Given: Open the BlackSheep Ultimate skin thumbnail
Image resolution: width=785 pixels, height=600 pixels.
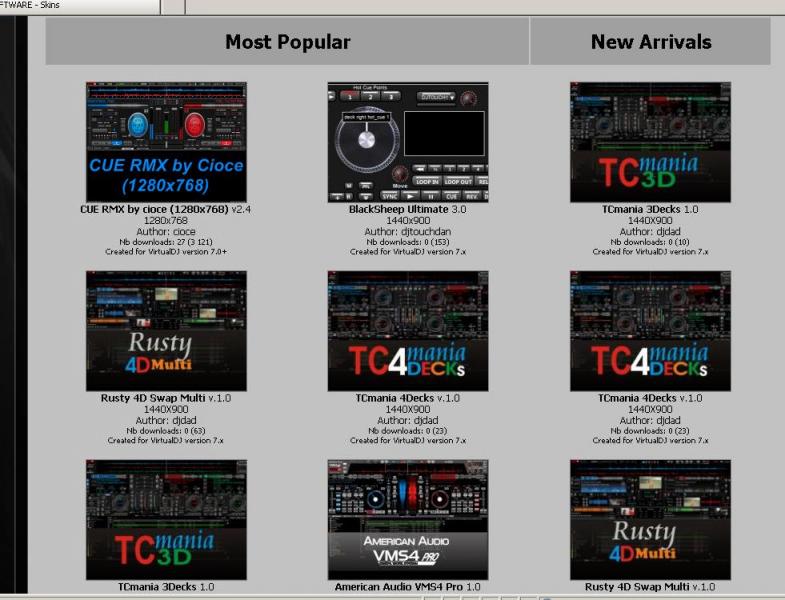Looking at the screenshot, I should pyautogui.click(x=408, y=142).
